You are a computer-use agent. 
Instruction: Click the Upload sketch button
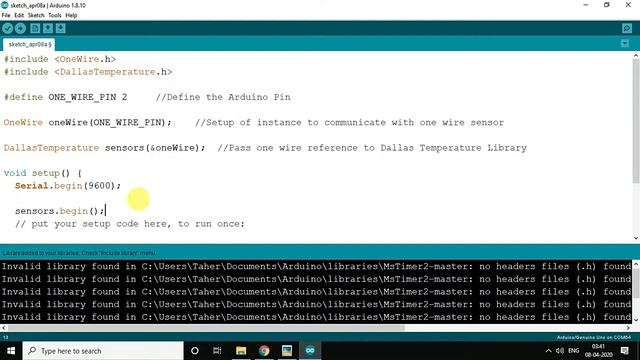pyautogui.click(x=20, y=28)
